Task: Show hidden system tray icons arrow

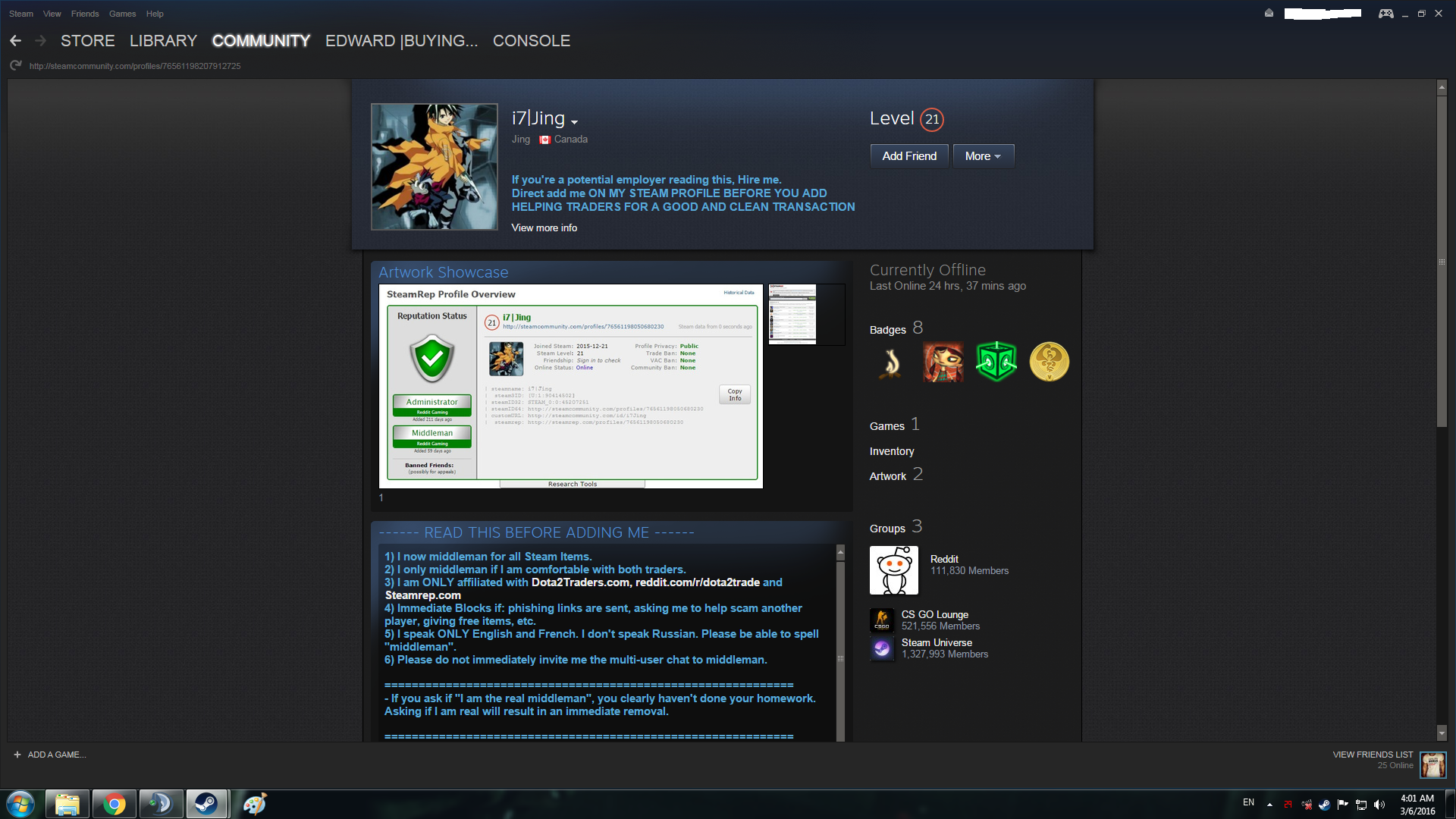Action: coord(1269,804)
